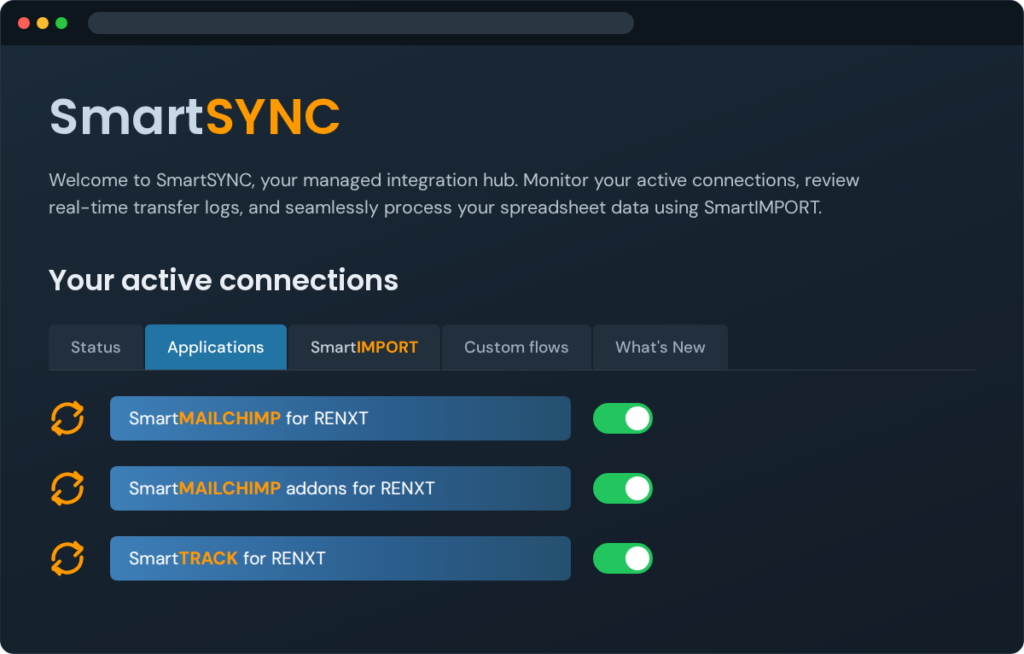1024x654 pixels.
Task: Click the SmartSYNC logo heading
Action: 195,117
